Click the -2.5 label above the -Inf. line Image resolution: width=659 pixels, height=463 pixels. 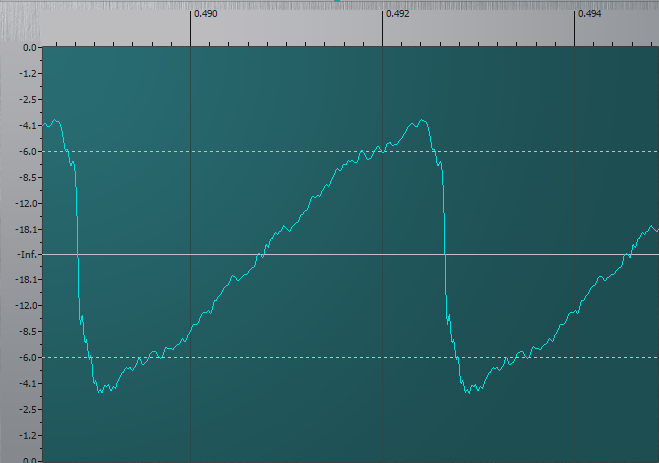[28, 100]
